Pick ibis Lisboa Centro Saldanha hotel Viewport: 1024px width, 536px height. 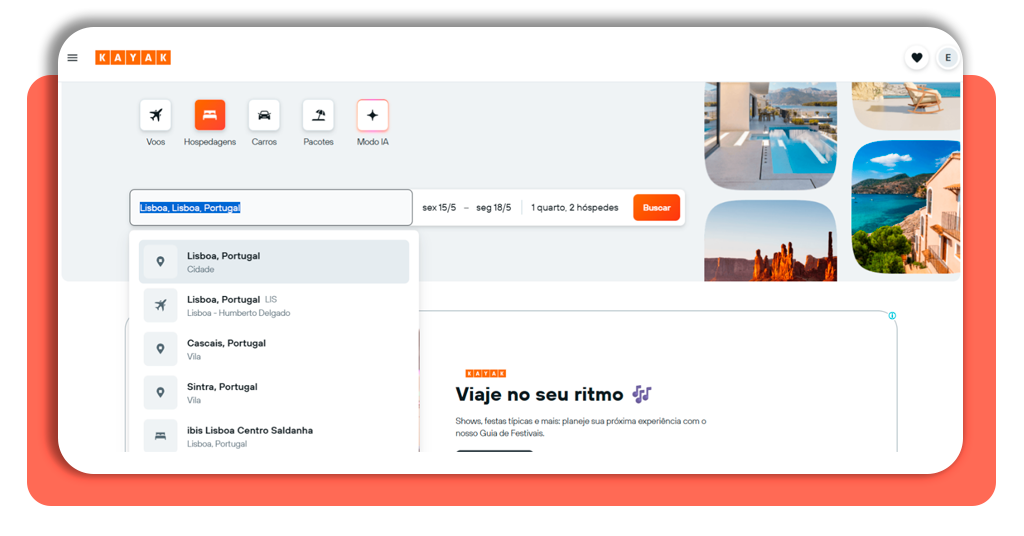pyautogui.click(x=274, y=436)
